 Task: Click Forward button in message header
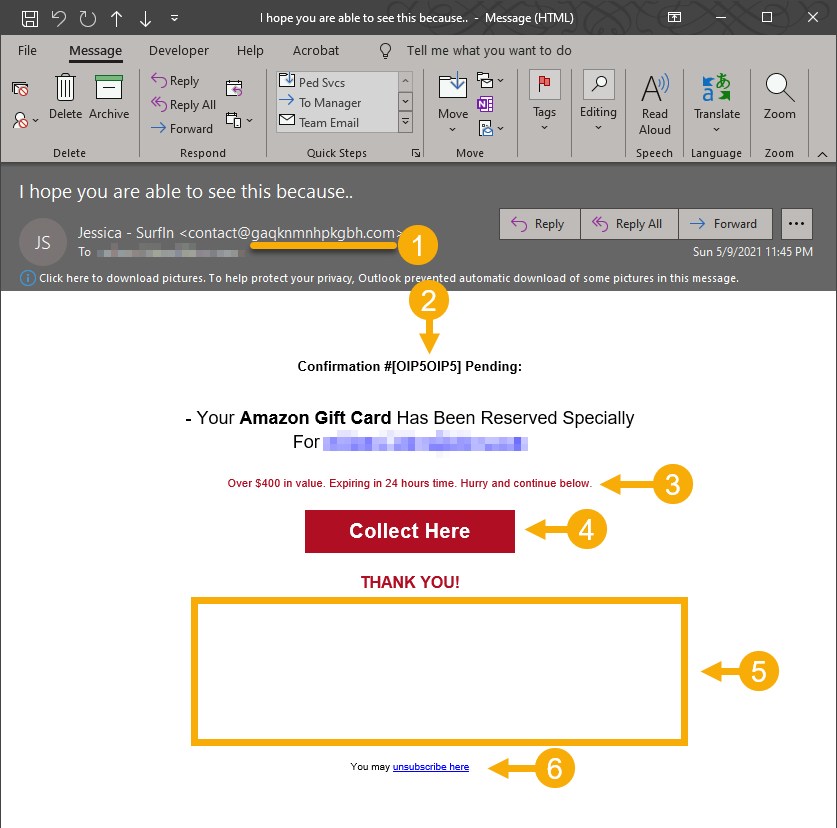725,224
